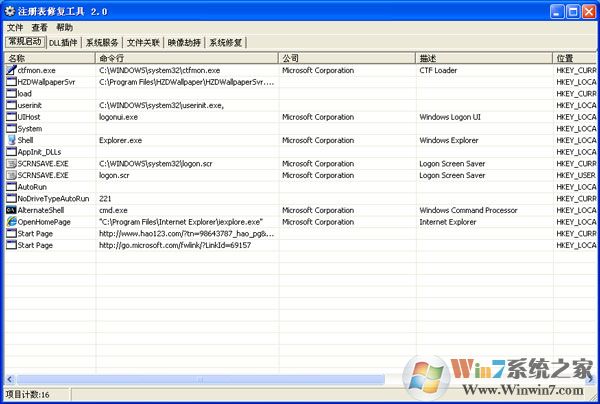This screenshot has height=404, width=600.
Task: Click the hao123 start page URL
Action: coord(186,234)
